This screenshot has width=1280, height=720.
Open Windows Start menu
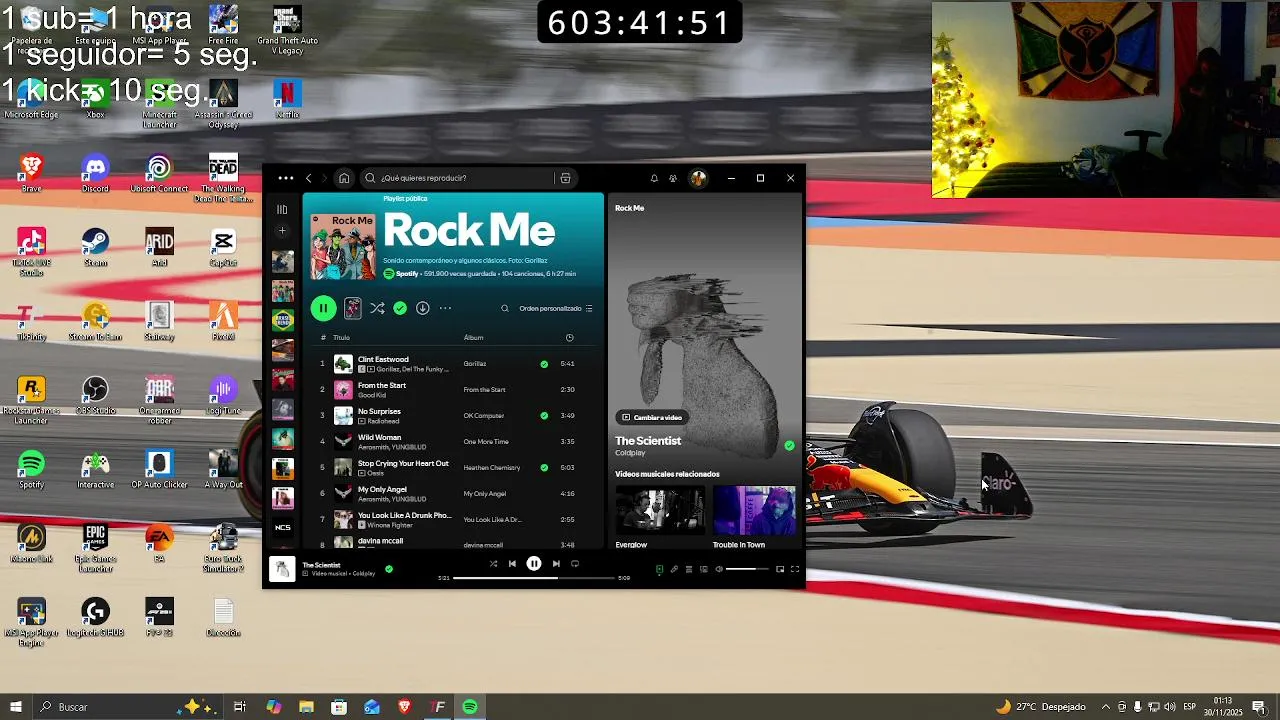(x=15, y=707)
